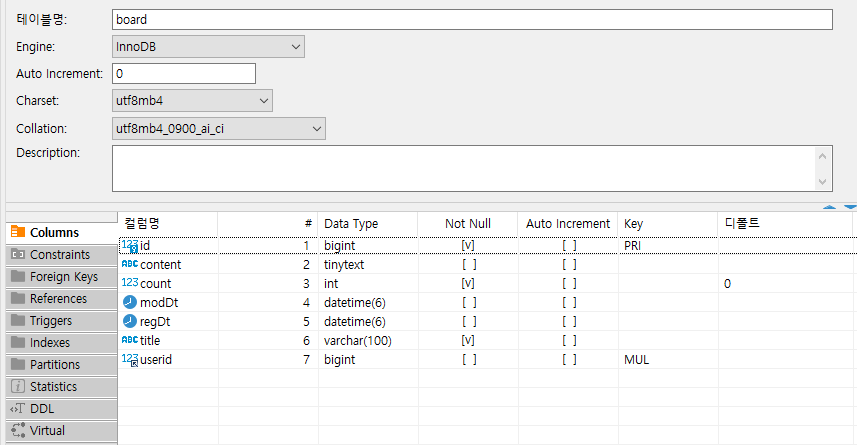Open the References tab
Viewport: 857px width, 445px height.
(x=62, y=298)
